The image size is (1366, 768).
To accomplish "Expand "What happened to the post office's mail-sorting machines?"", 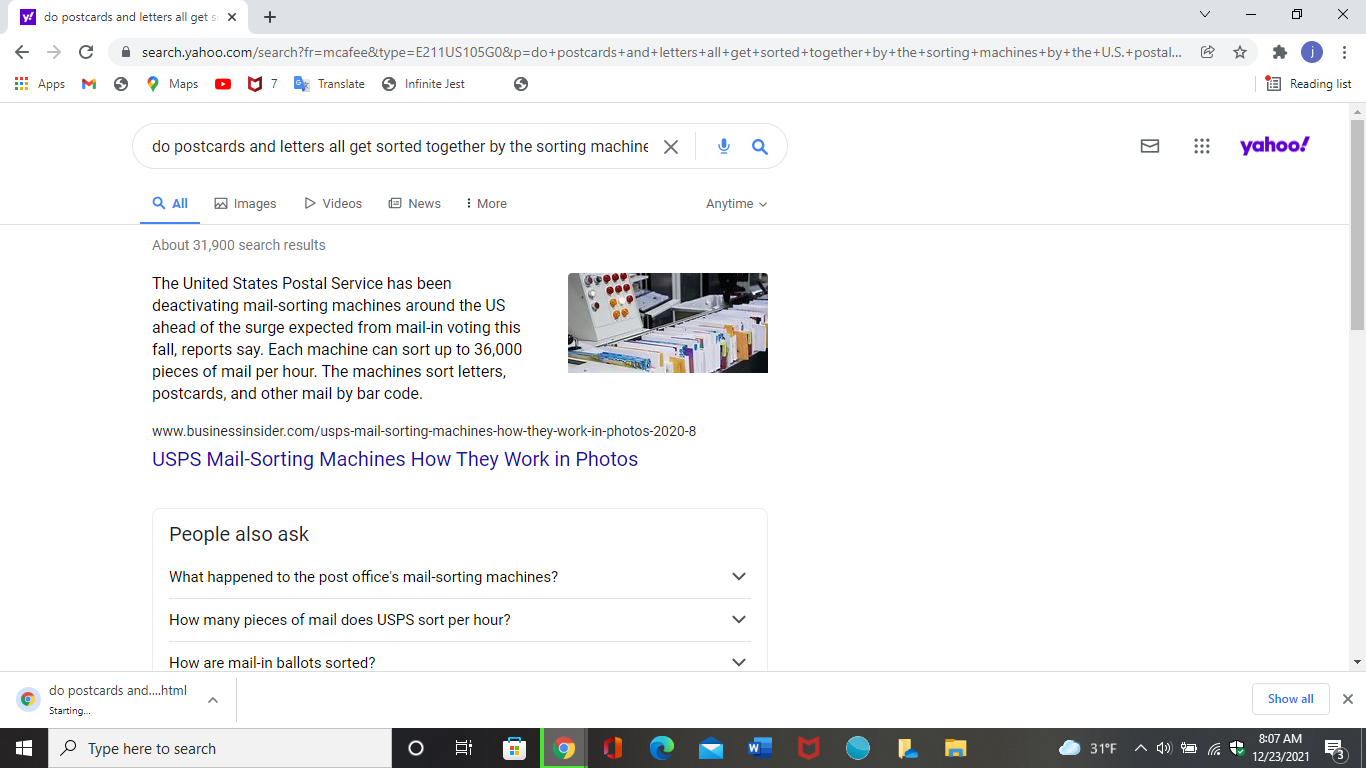I will pos(460,577).
